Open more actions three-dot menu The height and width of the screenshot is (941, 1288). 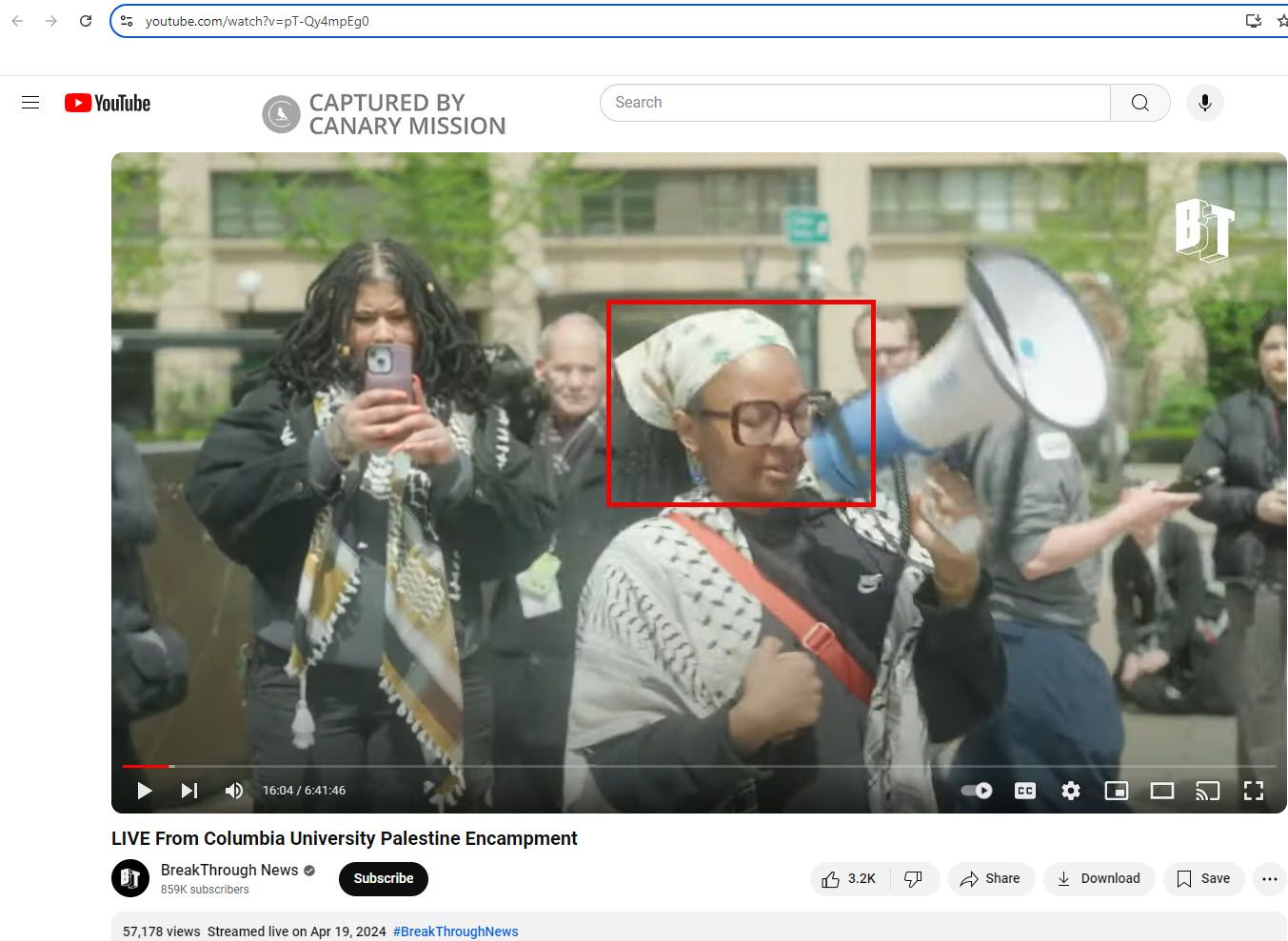[1270, 879]
